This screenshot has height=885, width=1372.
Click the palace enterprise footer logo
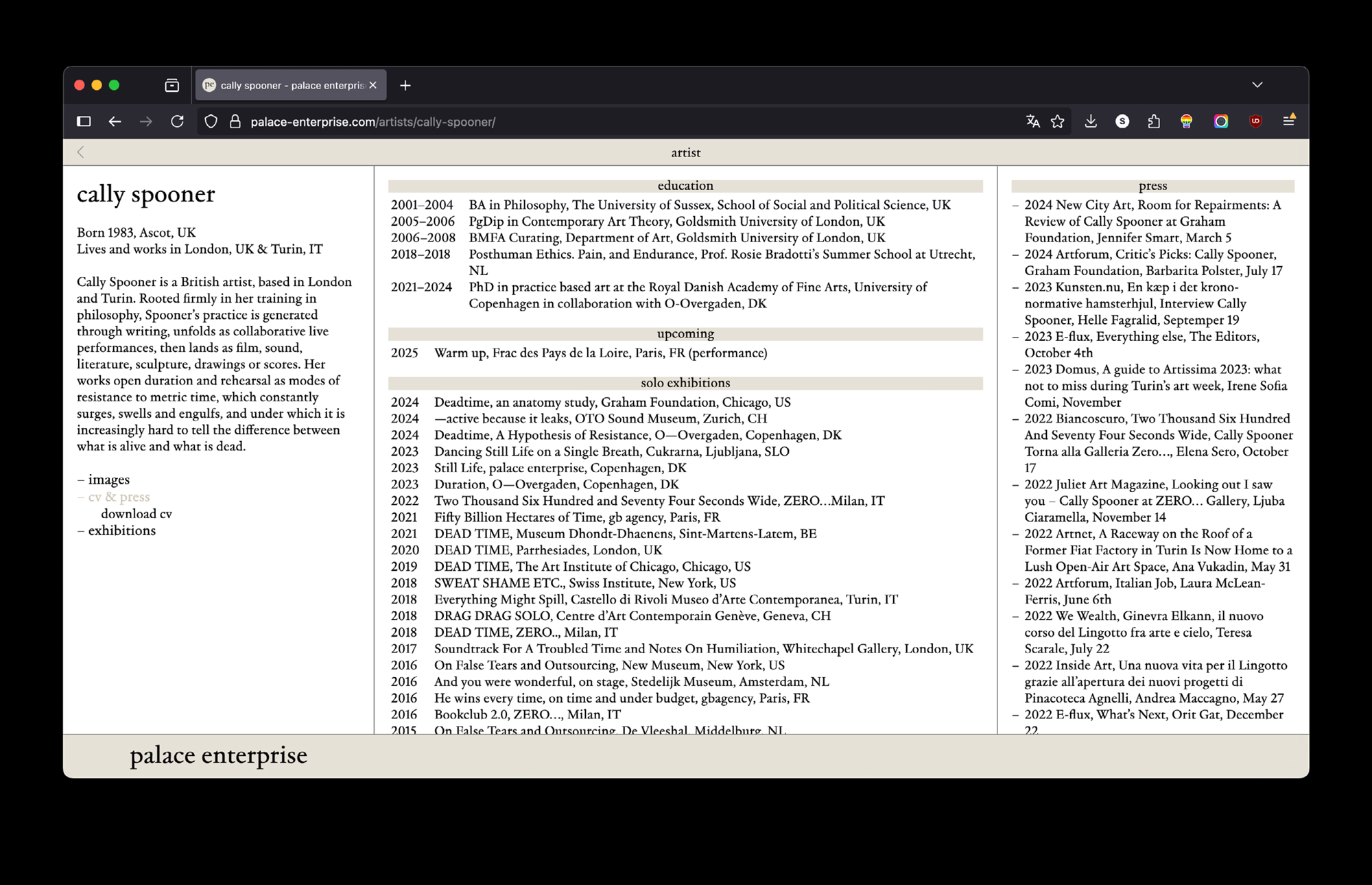point(218,755)
